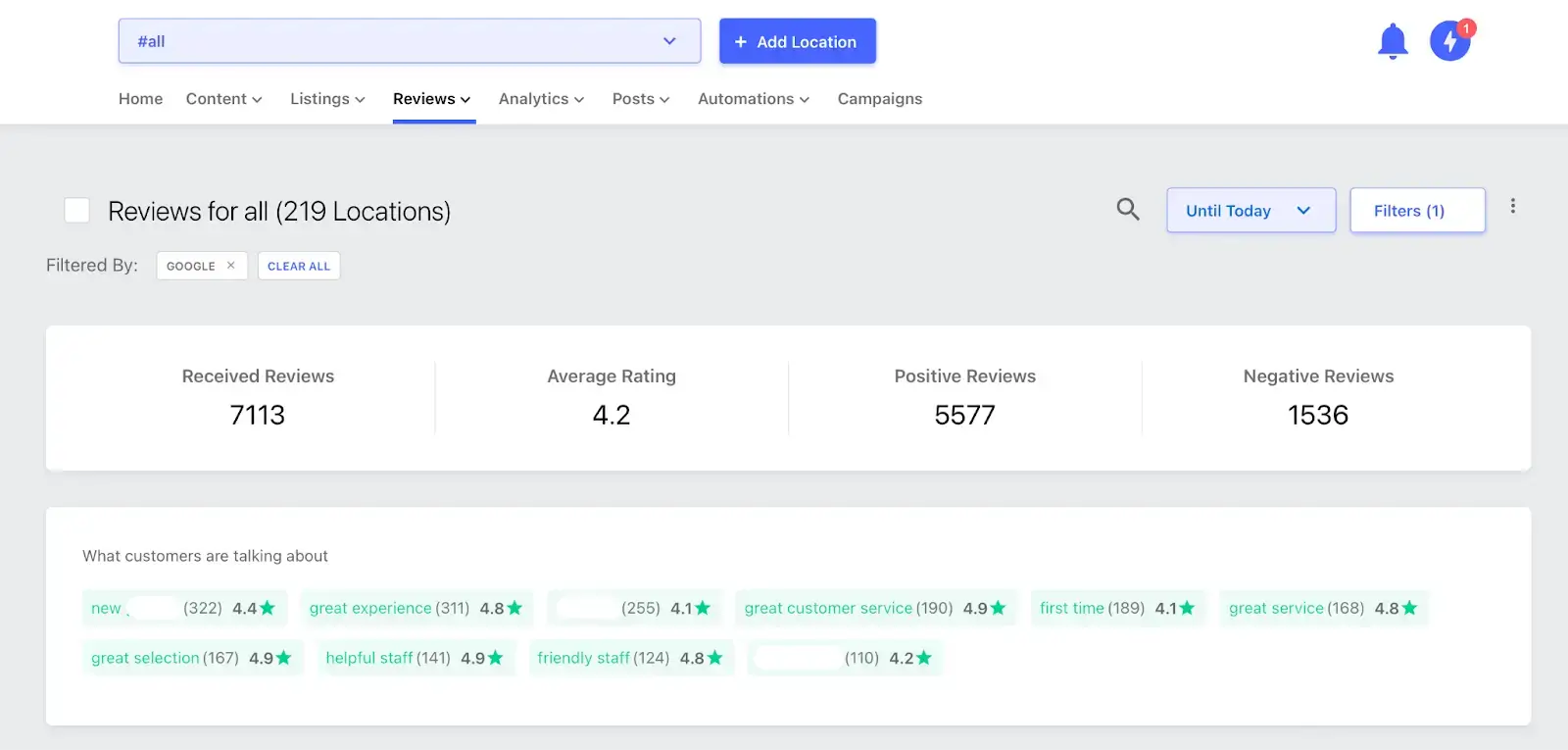
Task: Tick the select-all reviews checkbox
Action: [x=76, y=211]
